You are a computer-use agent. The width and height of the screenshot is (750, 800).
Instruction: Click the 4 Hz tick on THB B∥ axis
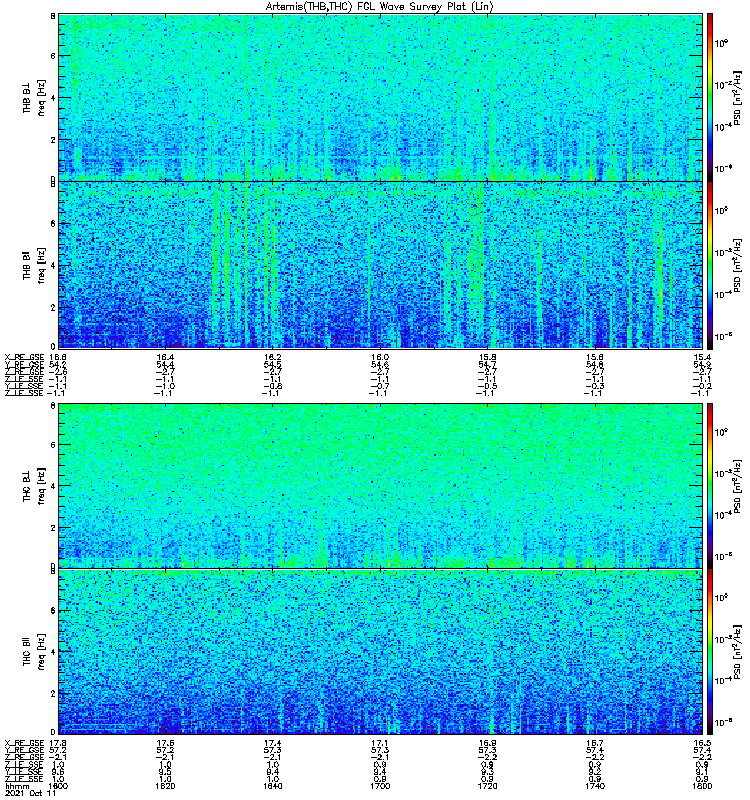coord(53,266)
